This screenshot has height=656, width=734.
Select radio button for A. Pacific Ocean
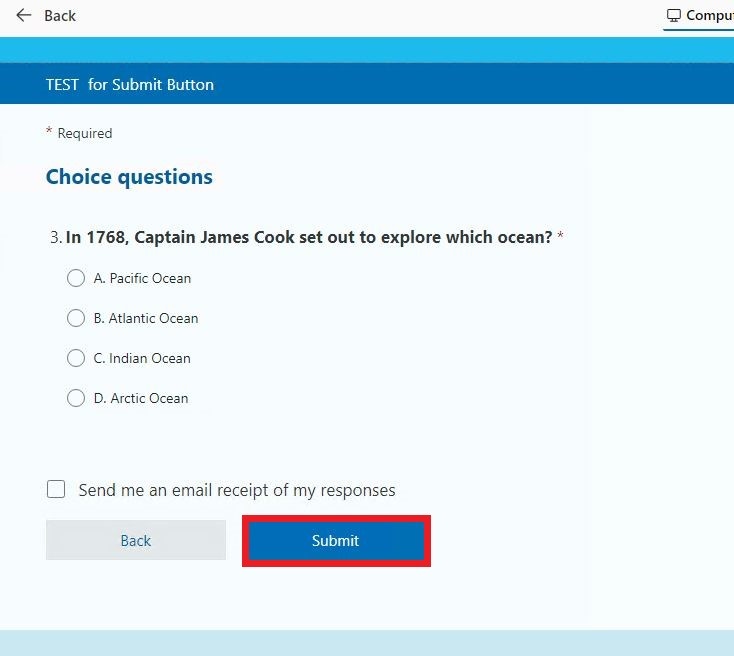point(76,278)
